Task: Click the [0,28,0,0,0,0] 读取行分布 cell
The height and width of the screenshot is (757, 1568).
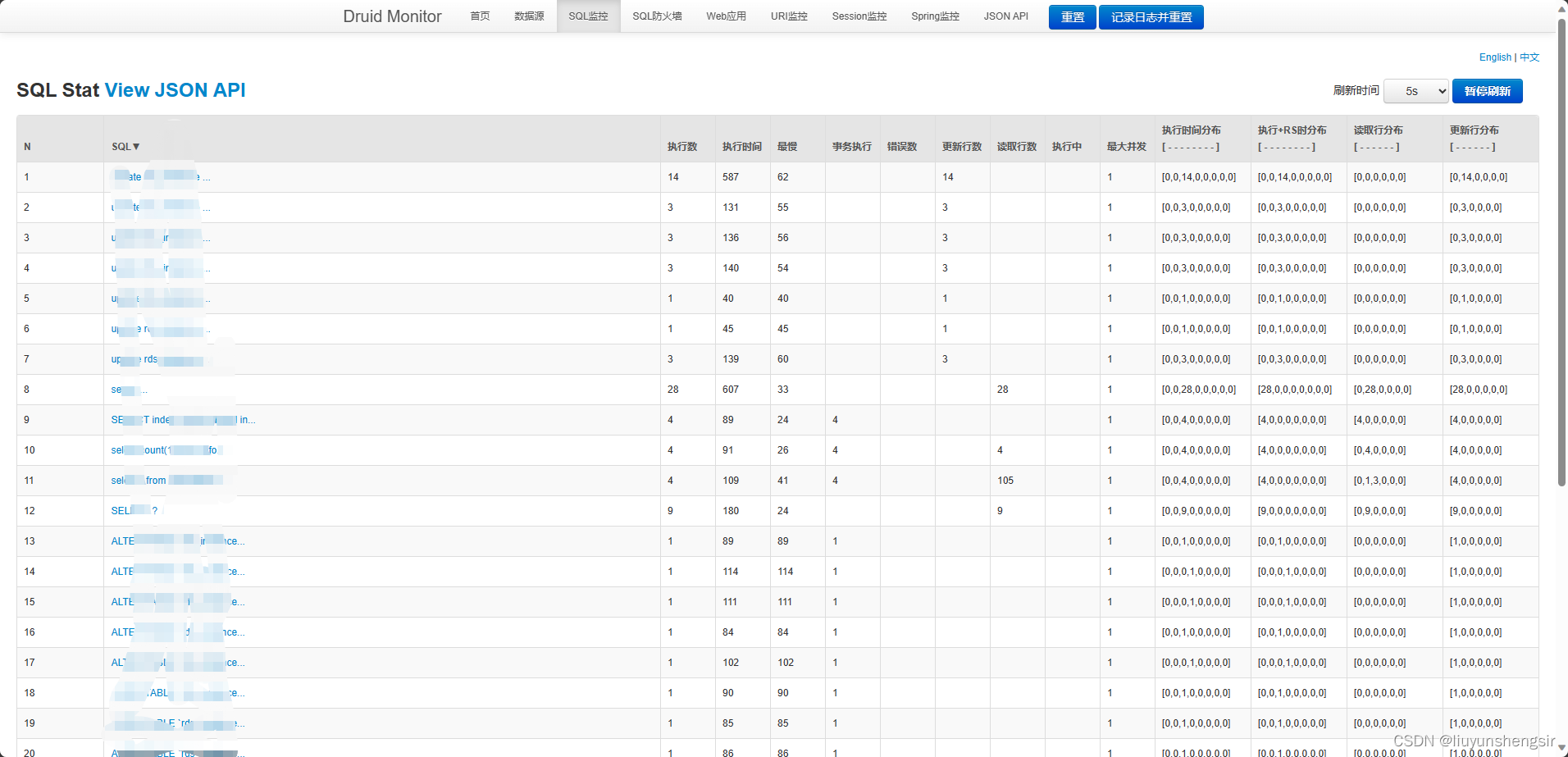Action: click(x=1383, y=390)
